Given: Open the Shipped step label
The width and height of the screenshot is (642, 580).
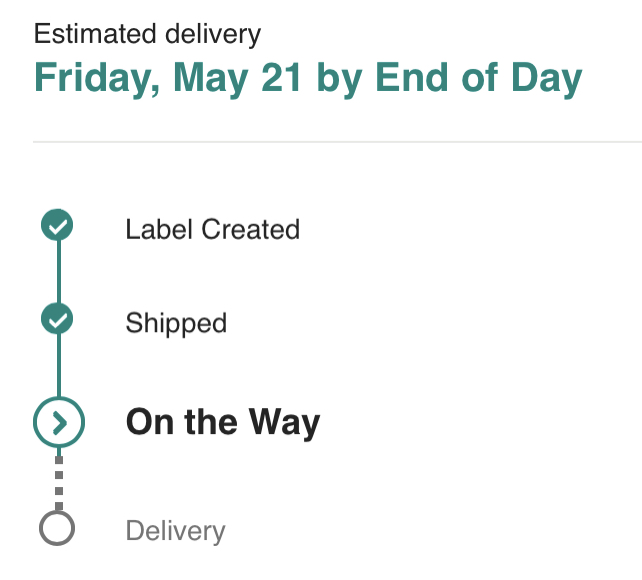Looking at the screenshot, I should coord(176,323).
